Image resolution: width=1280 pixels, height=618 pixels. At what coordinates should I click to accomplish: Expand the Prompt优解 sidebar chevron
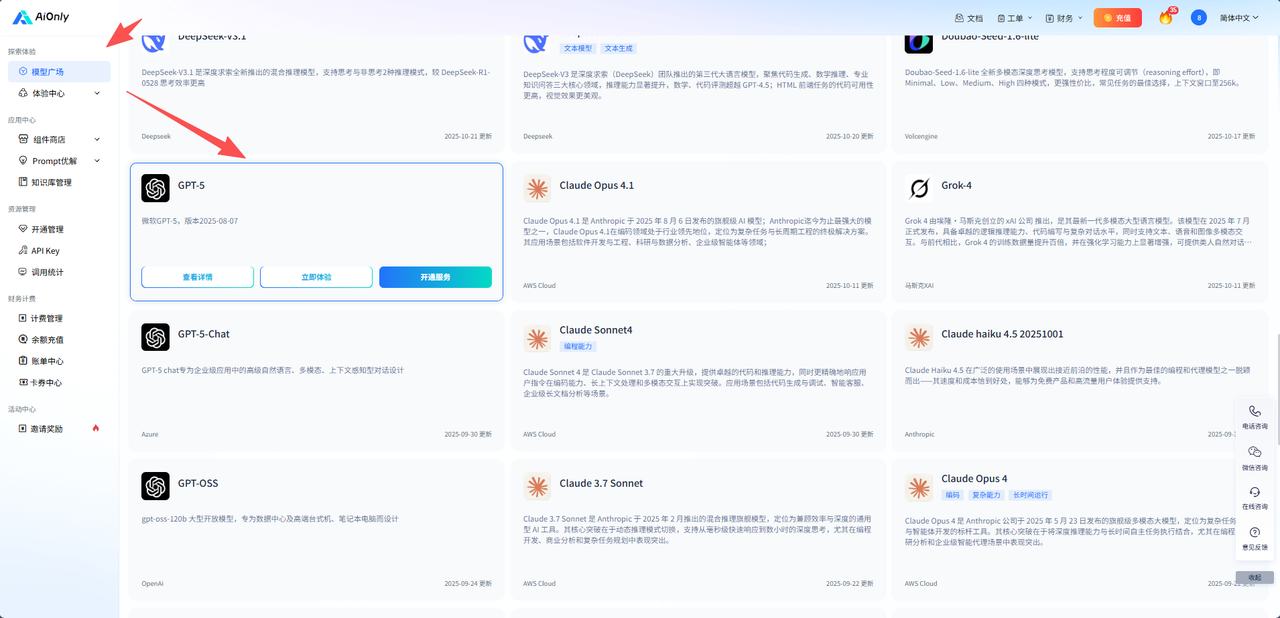[97, 161]
